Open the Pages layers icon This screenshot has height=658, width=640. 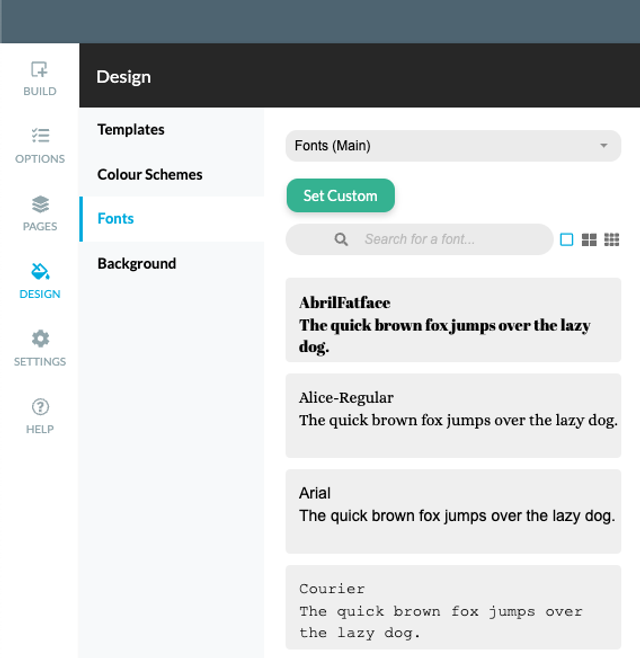point(40,204)
